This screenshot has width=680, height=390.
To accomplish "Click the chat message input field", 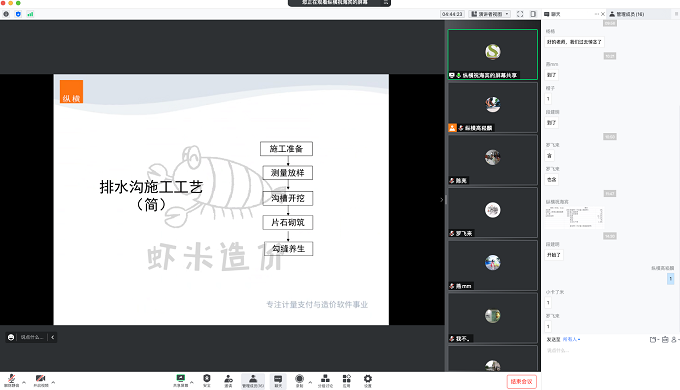I will click(607, 351).
